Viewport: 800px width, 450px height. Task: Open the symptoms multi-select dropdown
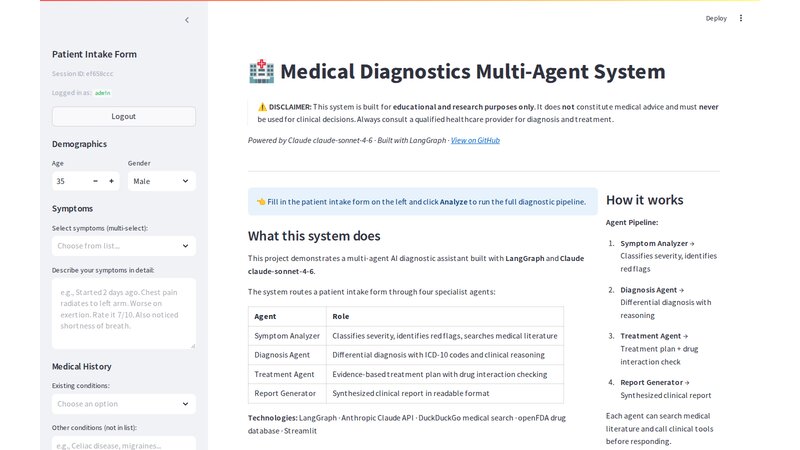coord(123,246)
